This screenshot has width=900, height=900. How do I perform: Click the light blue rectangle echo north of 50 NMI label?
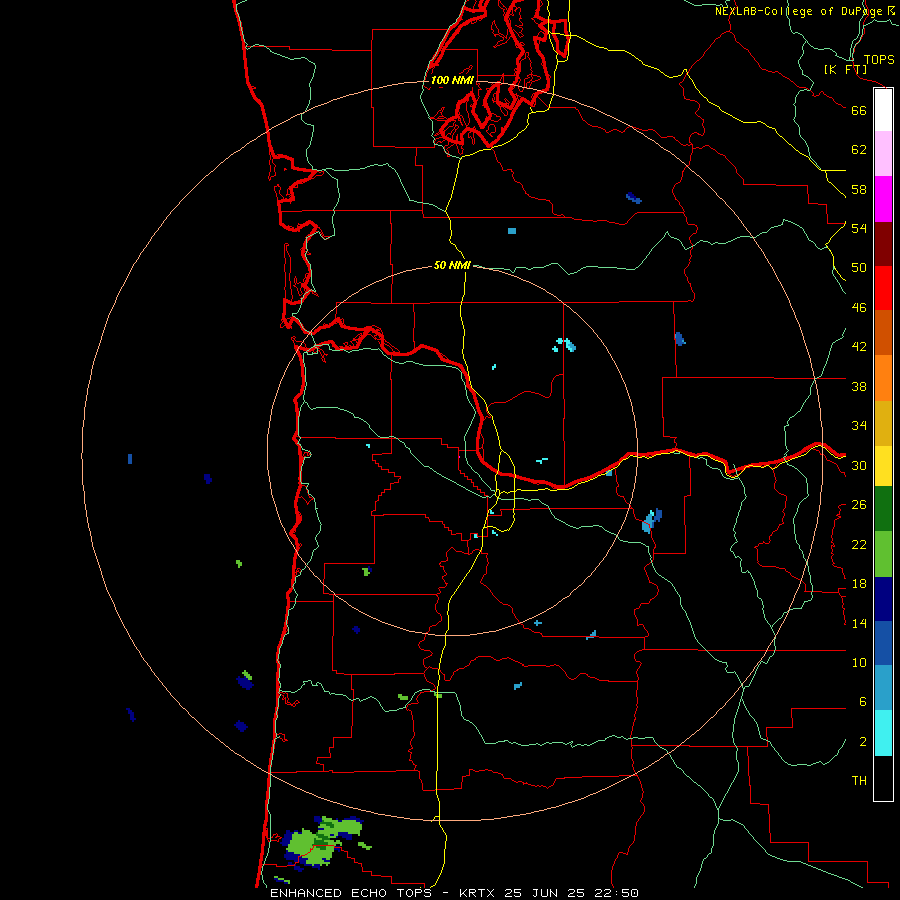point(512,231)
